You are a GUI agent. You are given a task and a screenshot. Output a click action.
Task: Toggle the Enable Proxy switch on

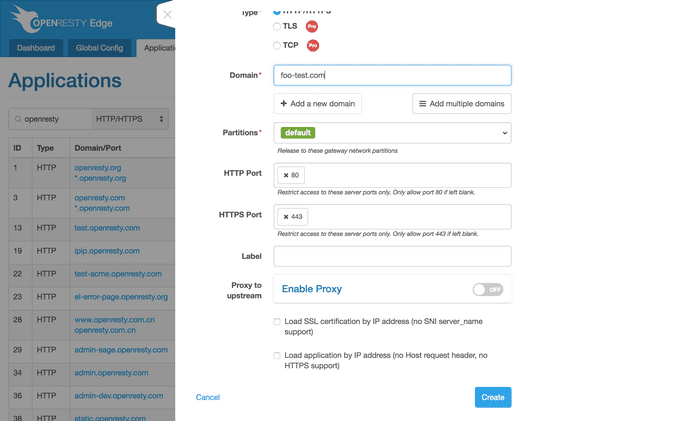coord(488,289)
